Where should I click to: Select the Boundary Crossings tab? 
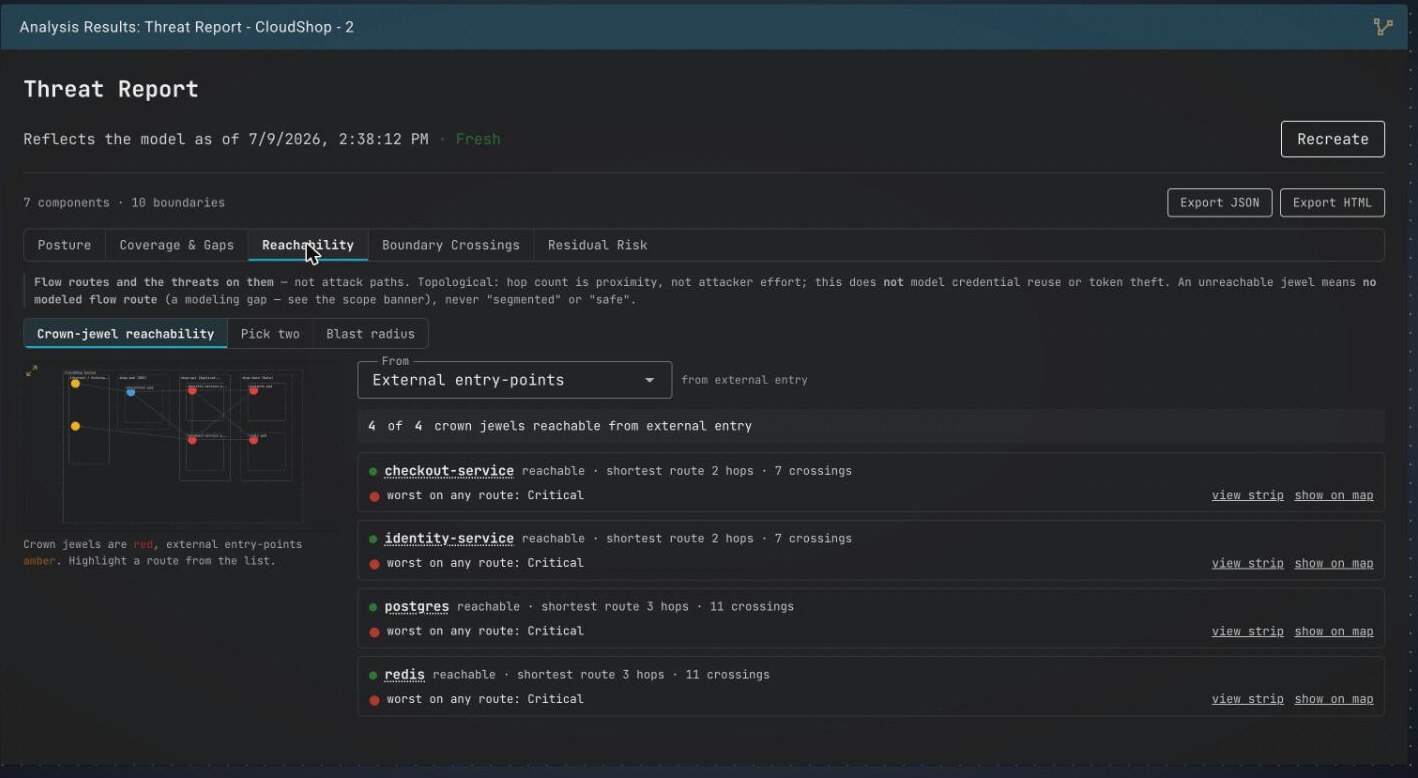click(450, 245)
